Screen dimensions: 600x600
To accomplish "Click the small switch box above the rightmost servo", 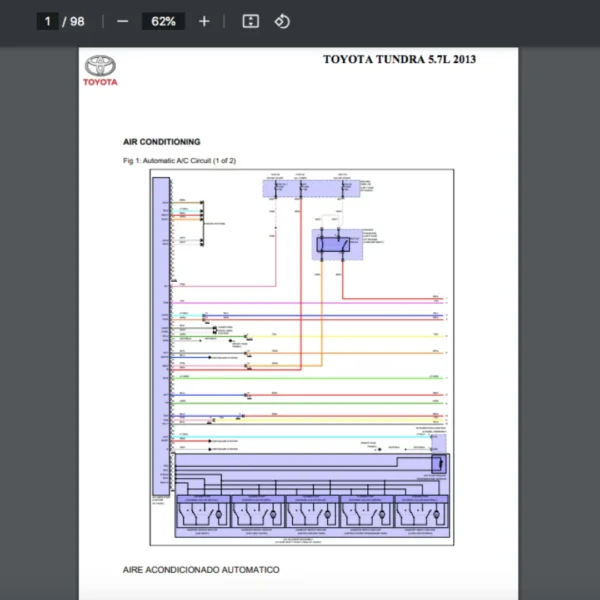I will click(x=438, y=464).
